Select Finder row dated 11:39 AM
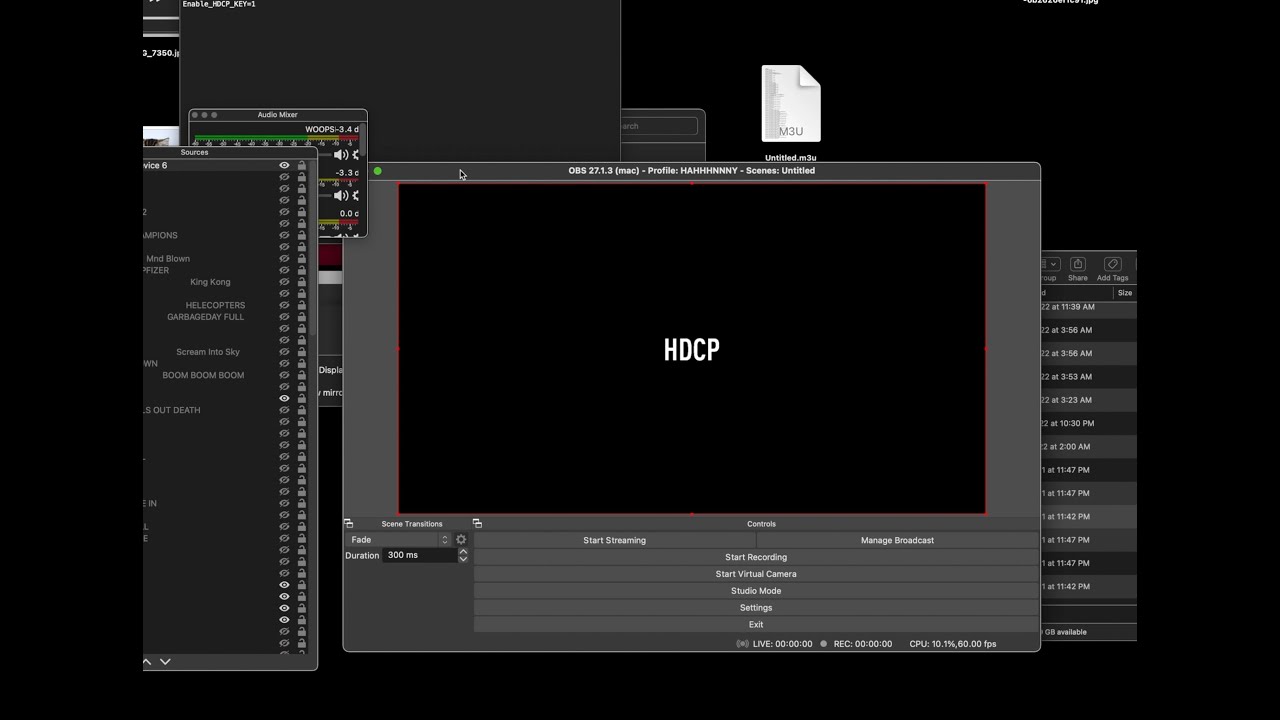Viewport: 1280px width, 720px height. [1089, 307]
